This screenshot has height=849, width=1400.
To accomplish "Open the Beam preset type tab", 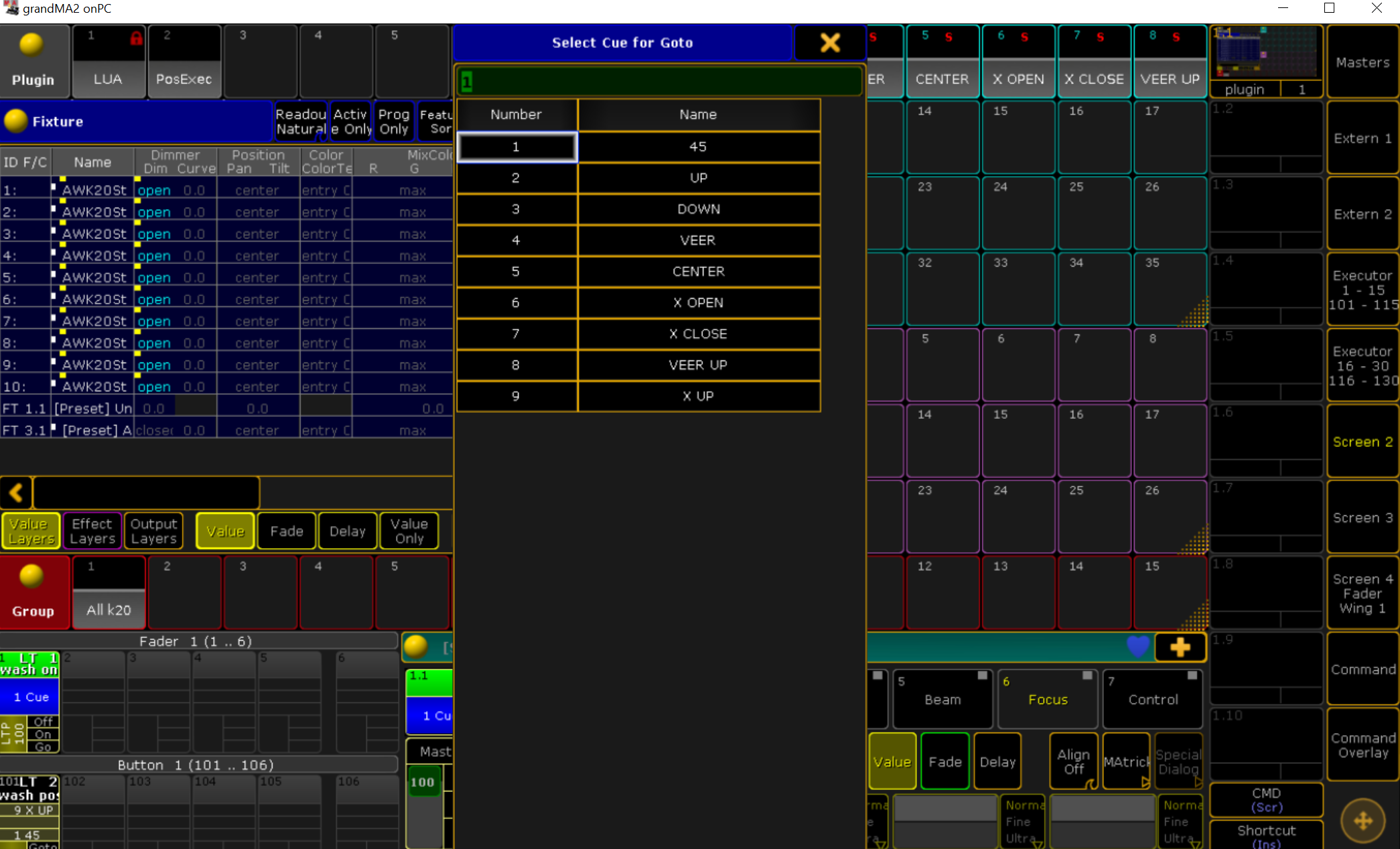I will click(x=942, y=698).
